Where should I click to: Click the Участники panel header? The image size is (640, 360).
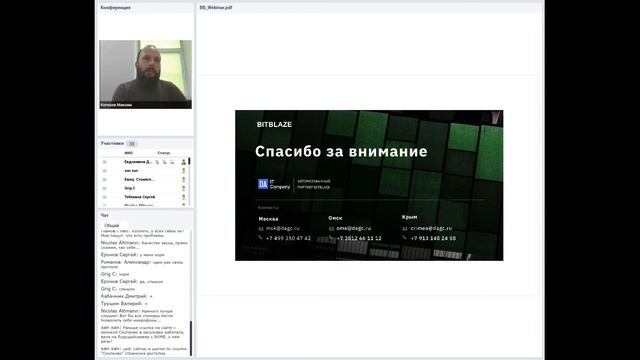click(x=112, y=143)
